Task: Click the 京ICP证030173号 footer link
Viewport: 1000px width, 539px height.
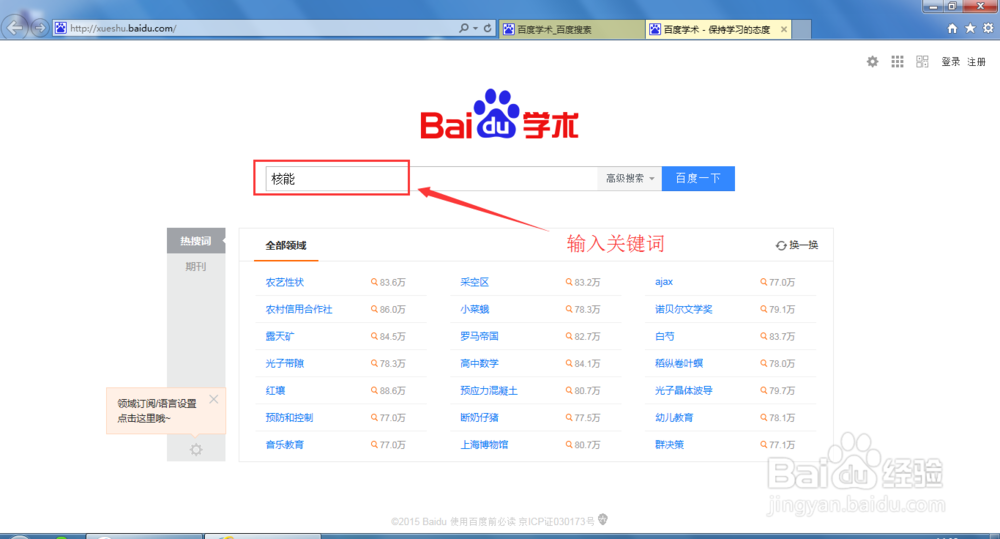Action: 556,522
